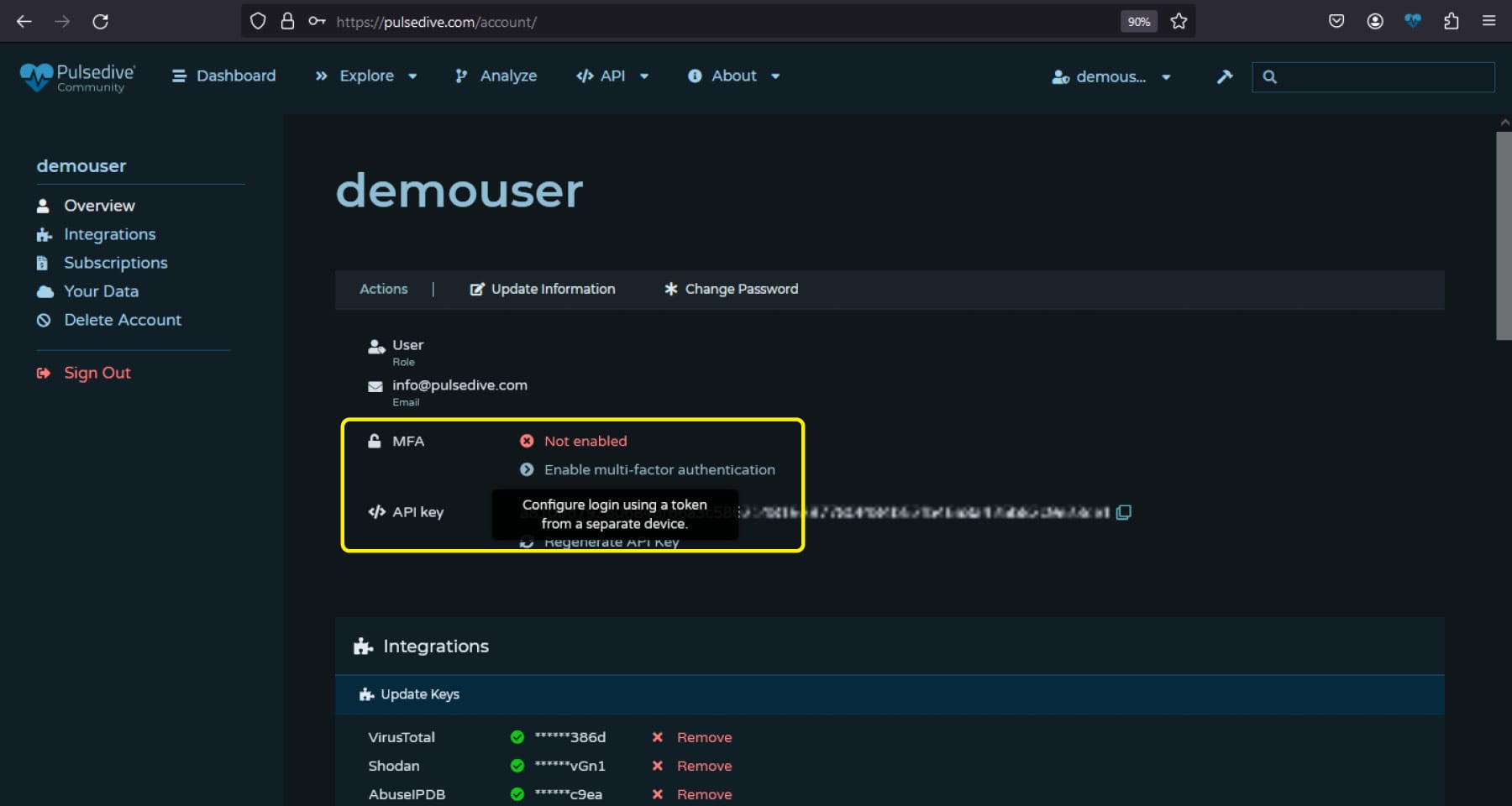Remove the Shodan integration key

[x=704, y=766]
